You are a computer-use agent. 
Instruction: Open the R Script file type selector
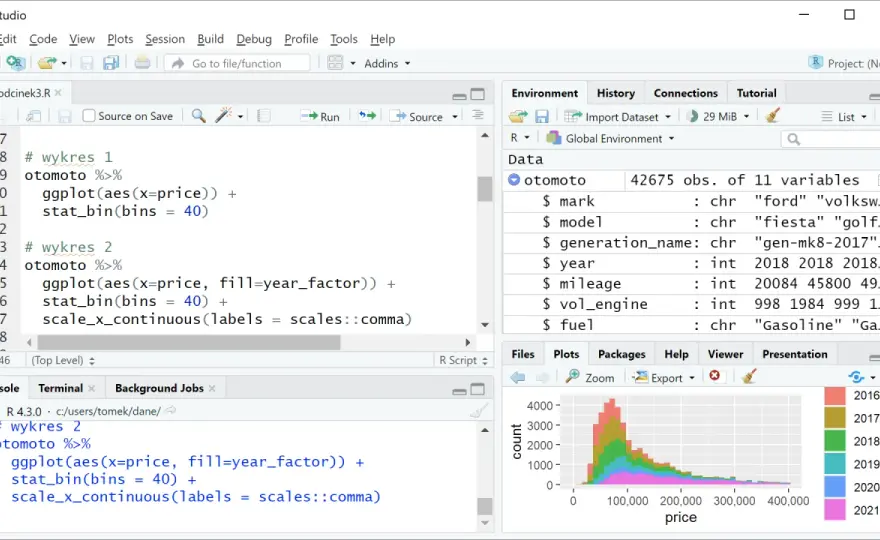[463, 360]
